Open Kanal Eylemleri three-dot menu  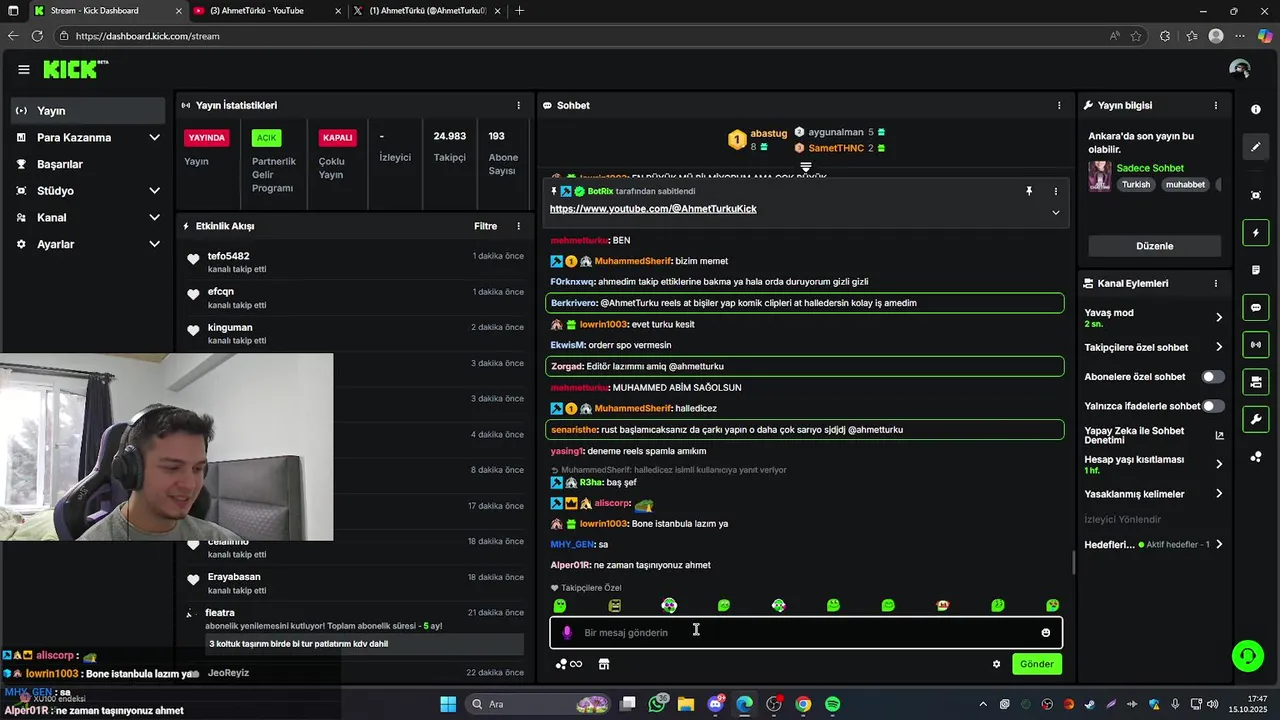[1216, 283]
